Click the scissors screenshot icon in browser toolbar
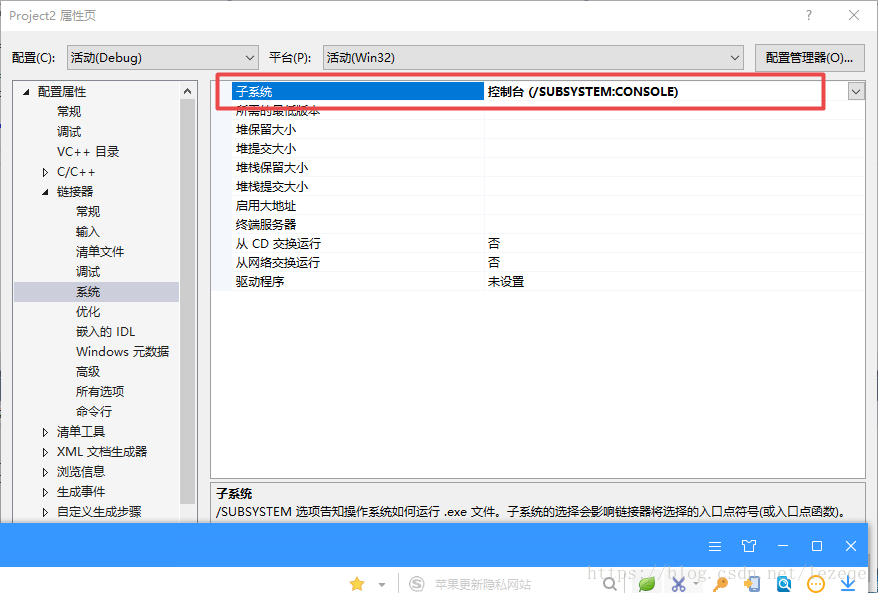Viewport: 878px width, 593px height. click(x=679, y=584)
